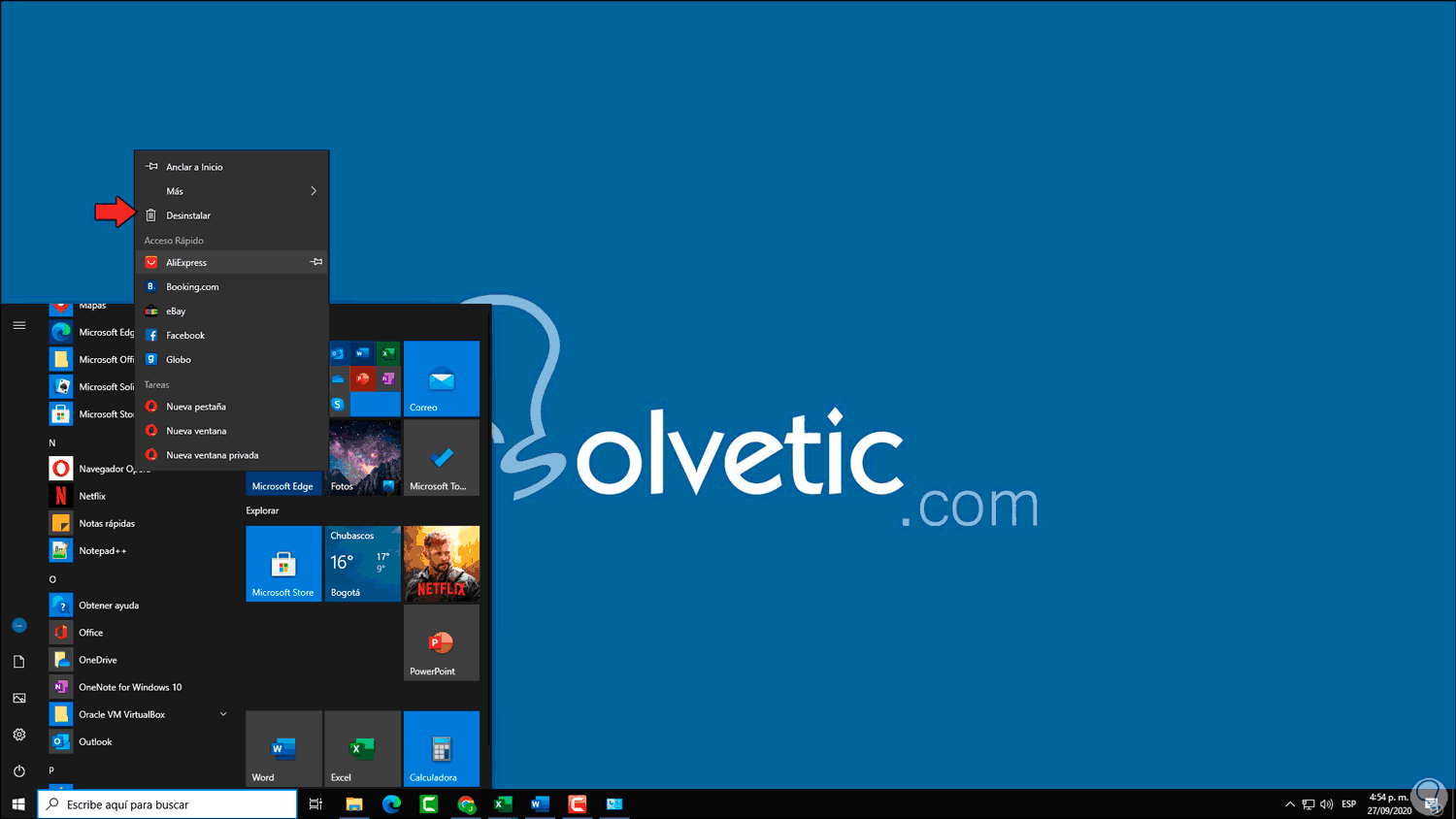Open the Bogotá weather tile
The width and height of the screenshot is (1456, 819).
coord(363,564)
